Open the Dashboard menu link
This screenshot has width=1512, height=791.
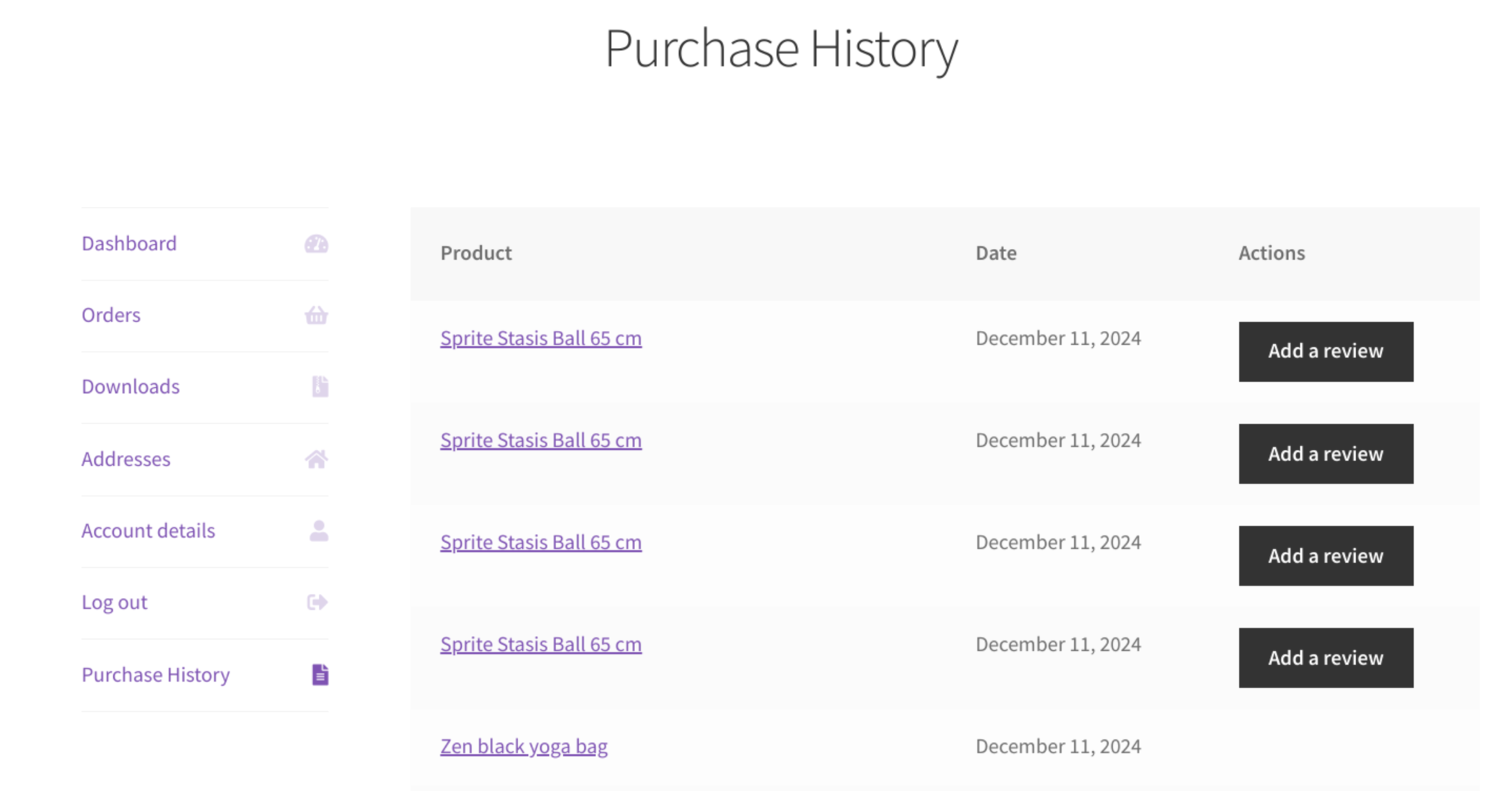click(129, 244)
